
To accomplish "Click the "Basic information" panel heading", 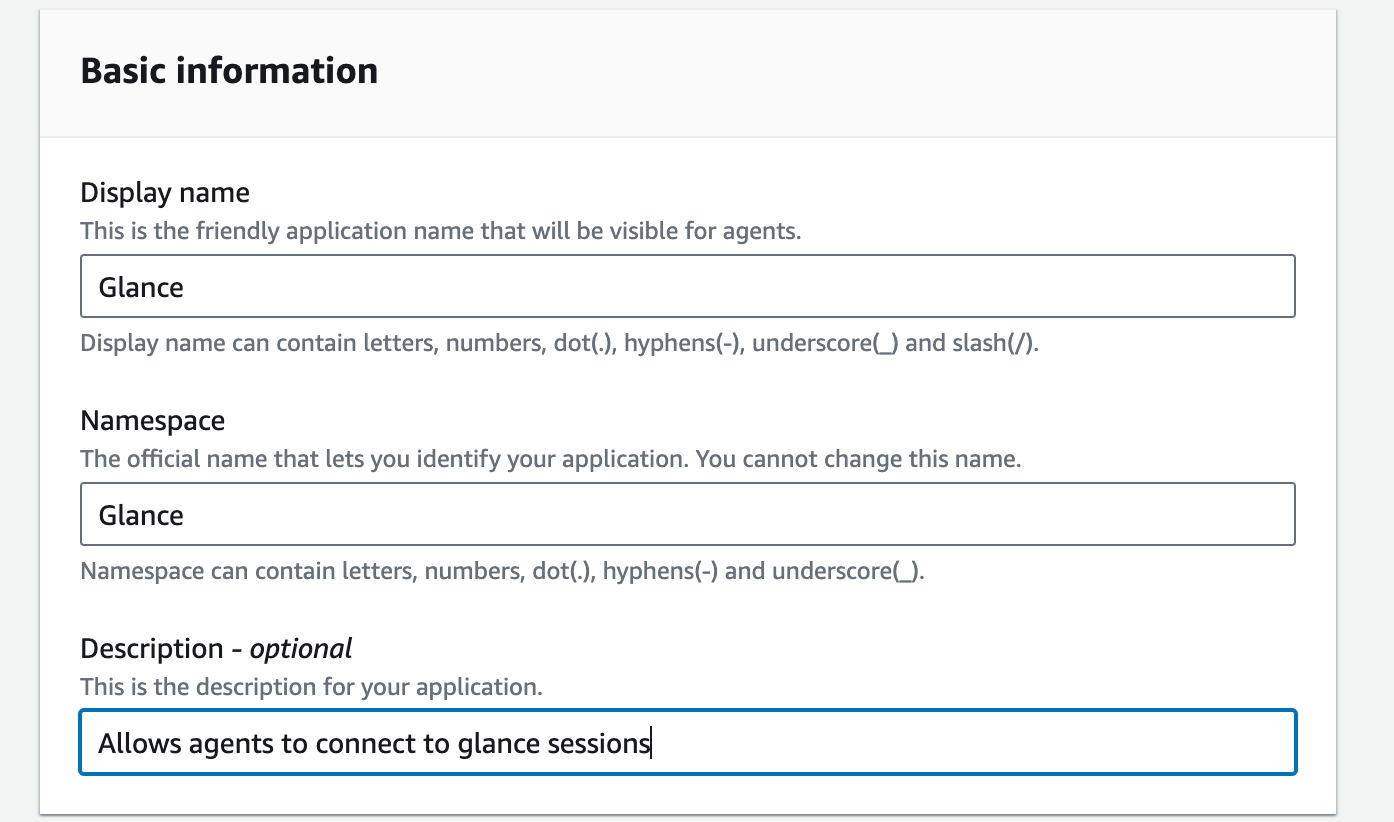I will click(x=229, y=71).
